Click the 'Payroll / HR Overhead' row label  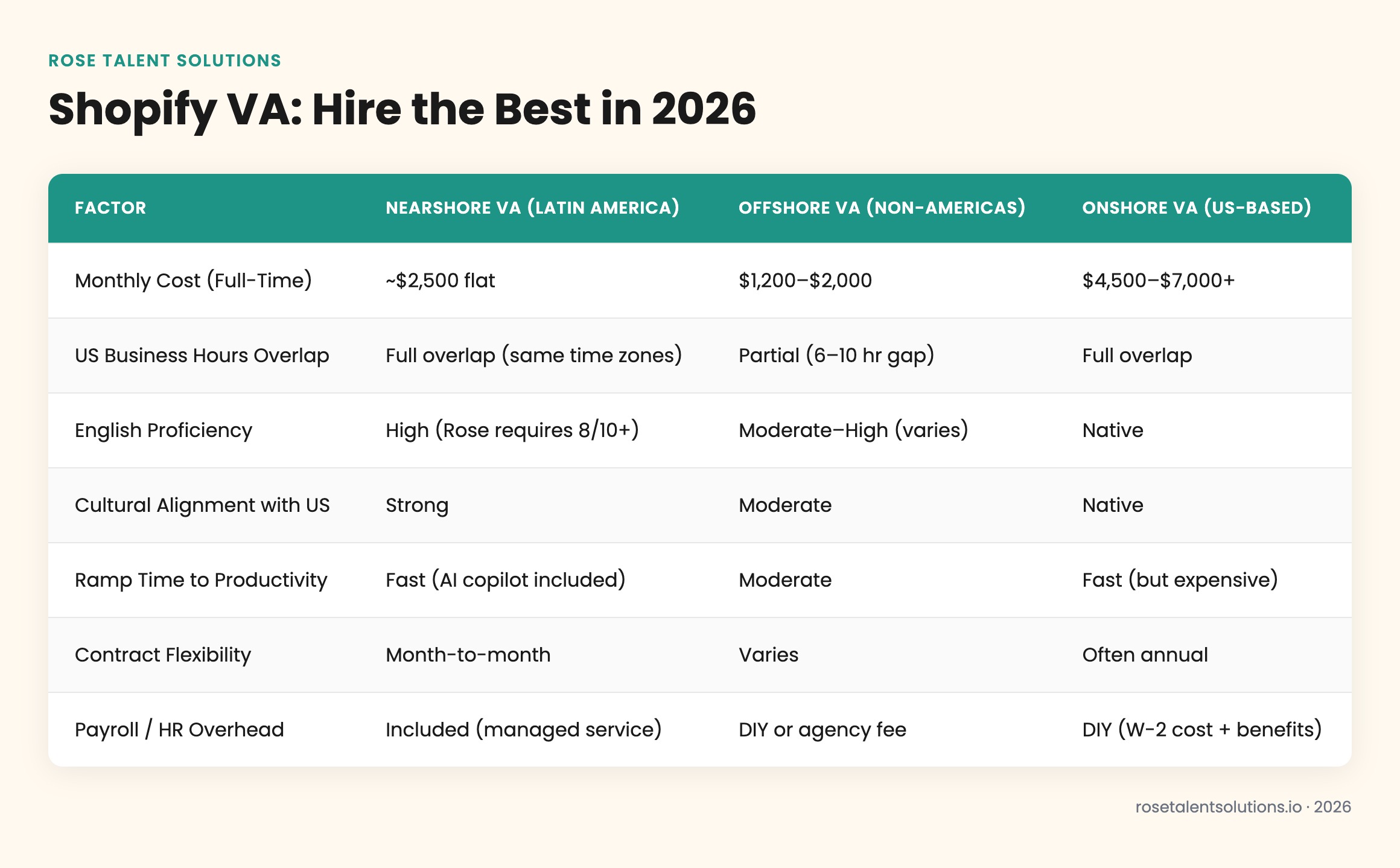tap(179, 730)
